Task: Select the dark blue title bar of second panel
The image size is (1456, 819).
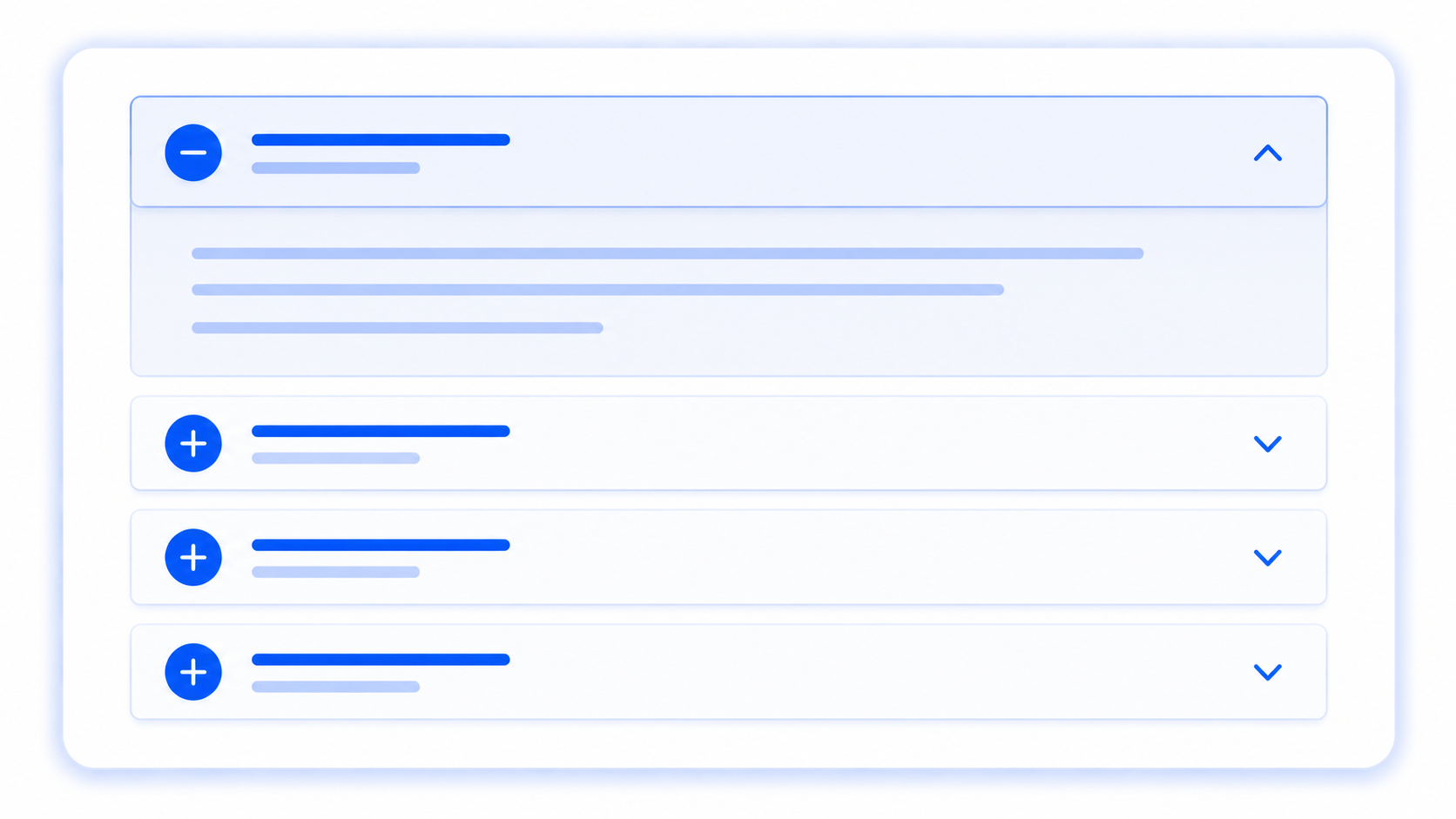Action: click(381, 431)
